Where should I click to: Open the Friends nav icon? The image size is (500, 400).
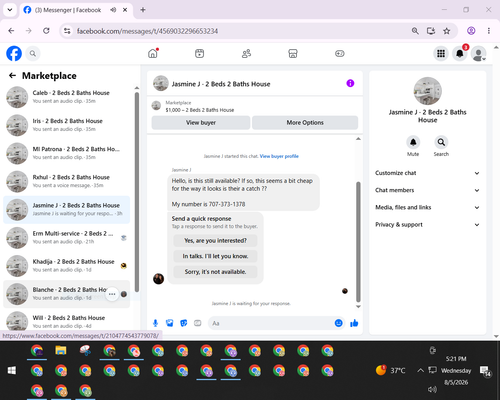point(246,53)
